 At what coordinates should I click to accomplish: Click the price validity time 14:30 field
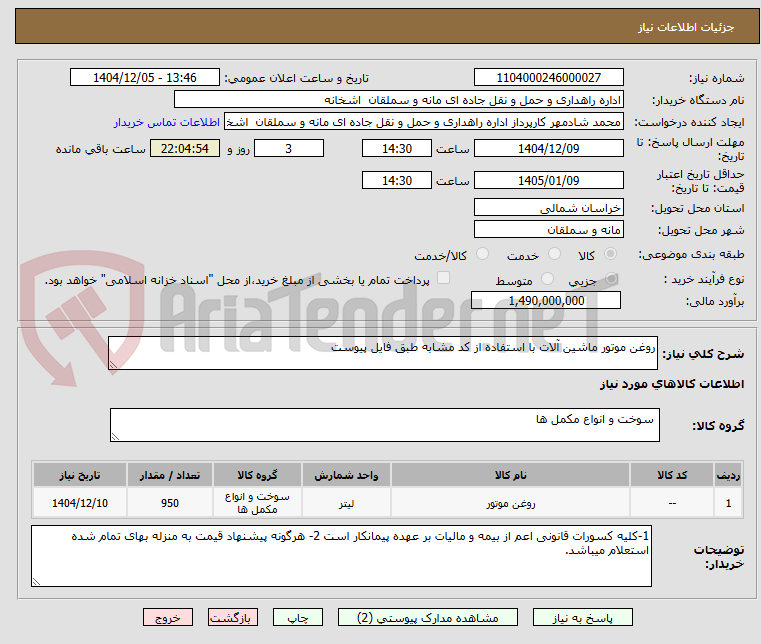[397, 181]
